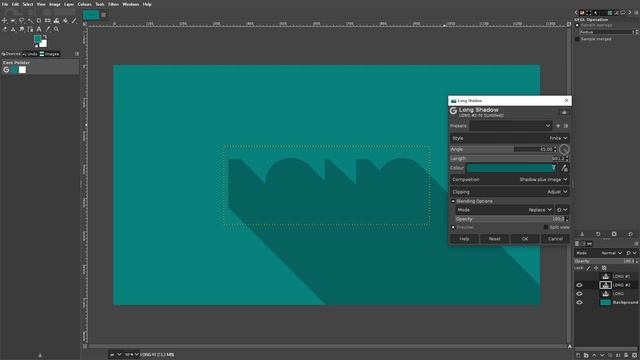640x360 pixels.
Task: Create a new layer group
Action: (586, 355)
